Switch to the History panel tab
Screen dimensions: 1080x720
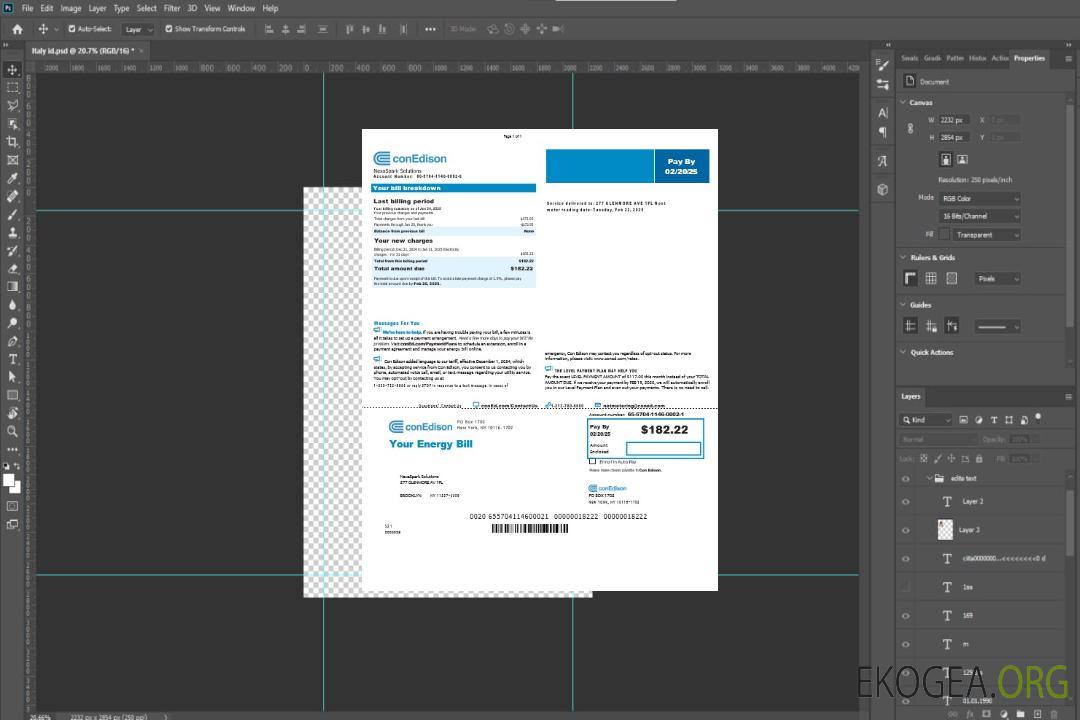tap(977, 58)
